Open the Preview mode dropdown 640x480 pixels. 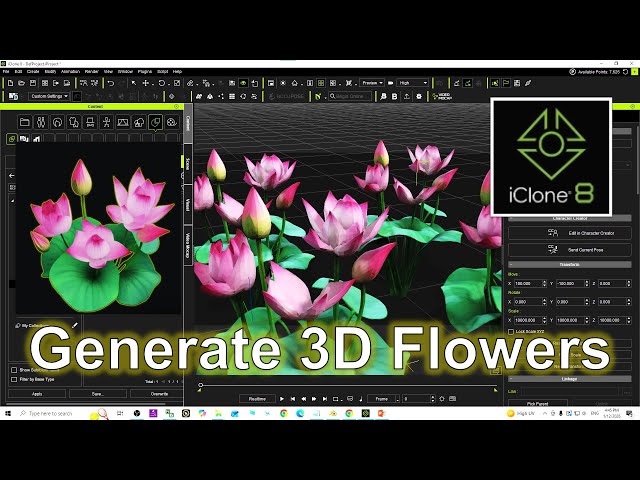pyautogui.click(x=372, y=83)
